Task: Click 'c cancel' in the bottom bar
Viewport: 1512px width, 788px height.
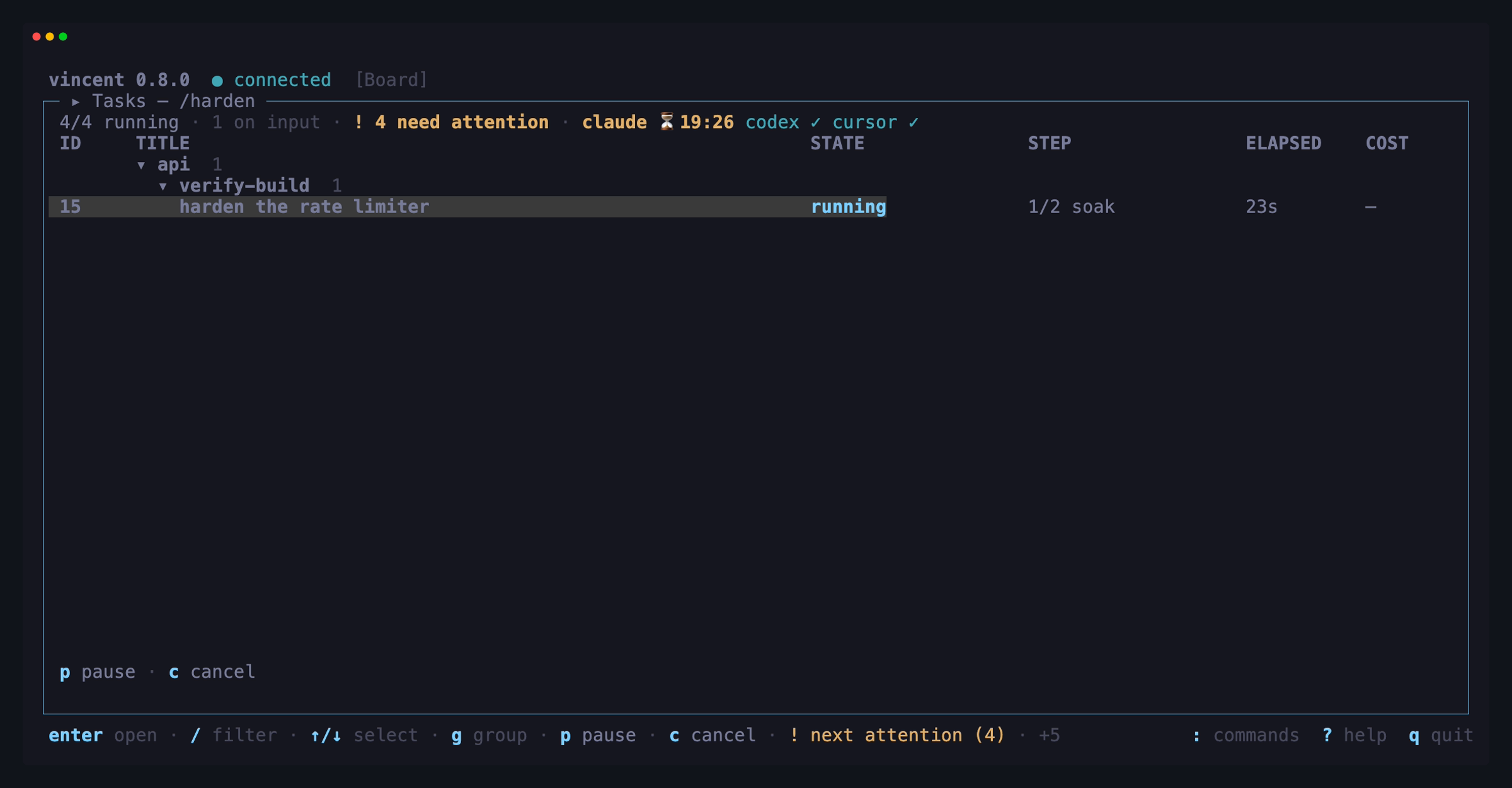Action: click(713, 736)
